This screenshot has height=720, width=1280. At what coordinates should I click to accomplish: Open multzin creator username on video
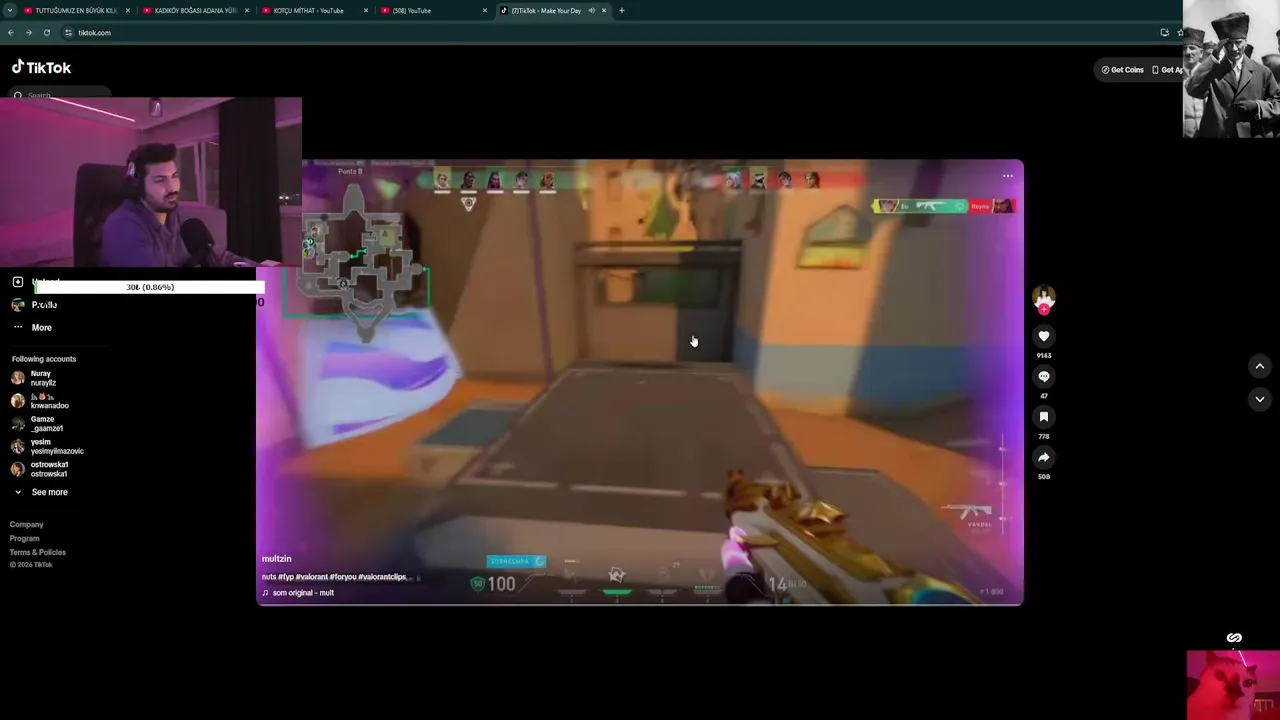[x=277, y=559]
